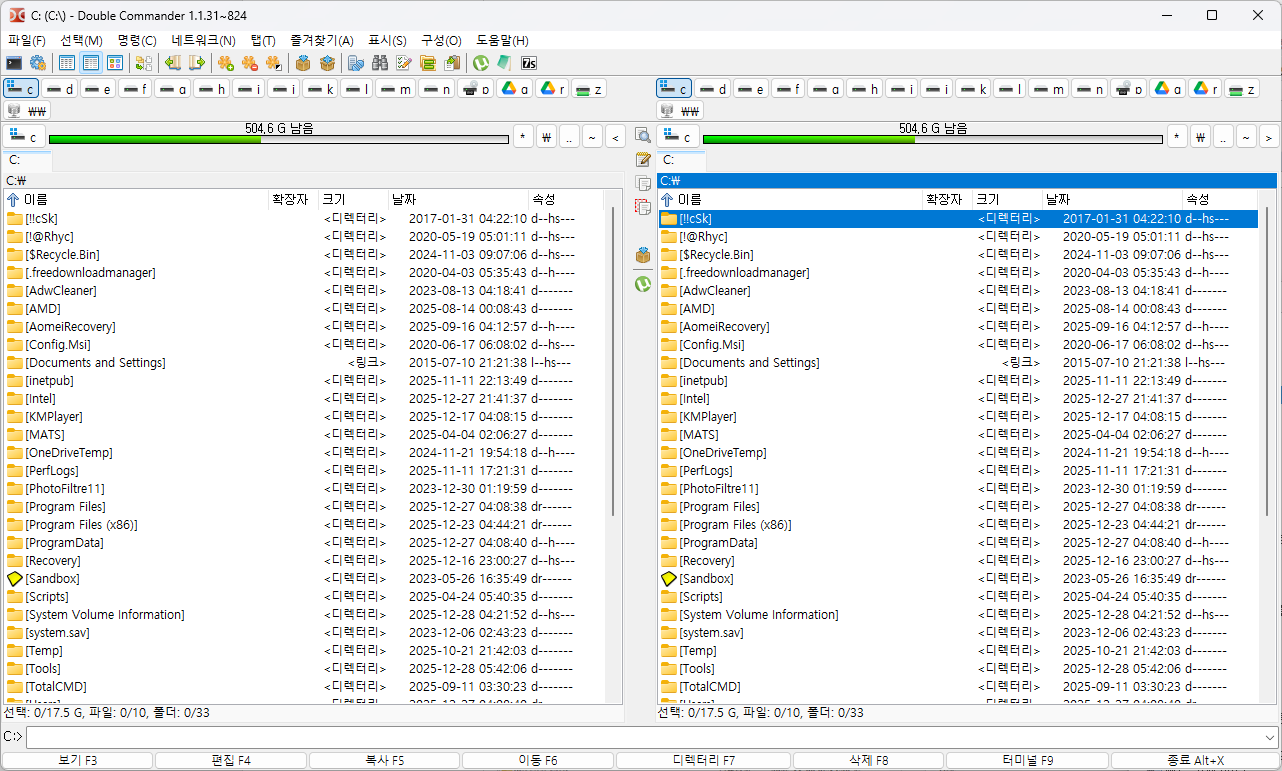
Task: Expand the command line history dropdown
Action: coord(1270,737)
